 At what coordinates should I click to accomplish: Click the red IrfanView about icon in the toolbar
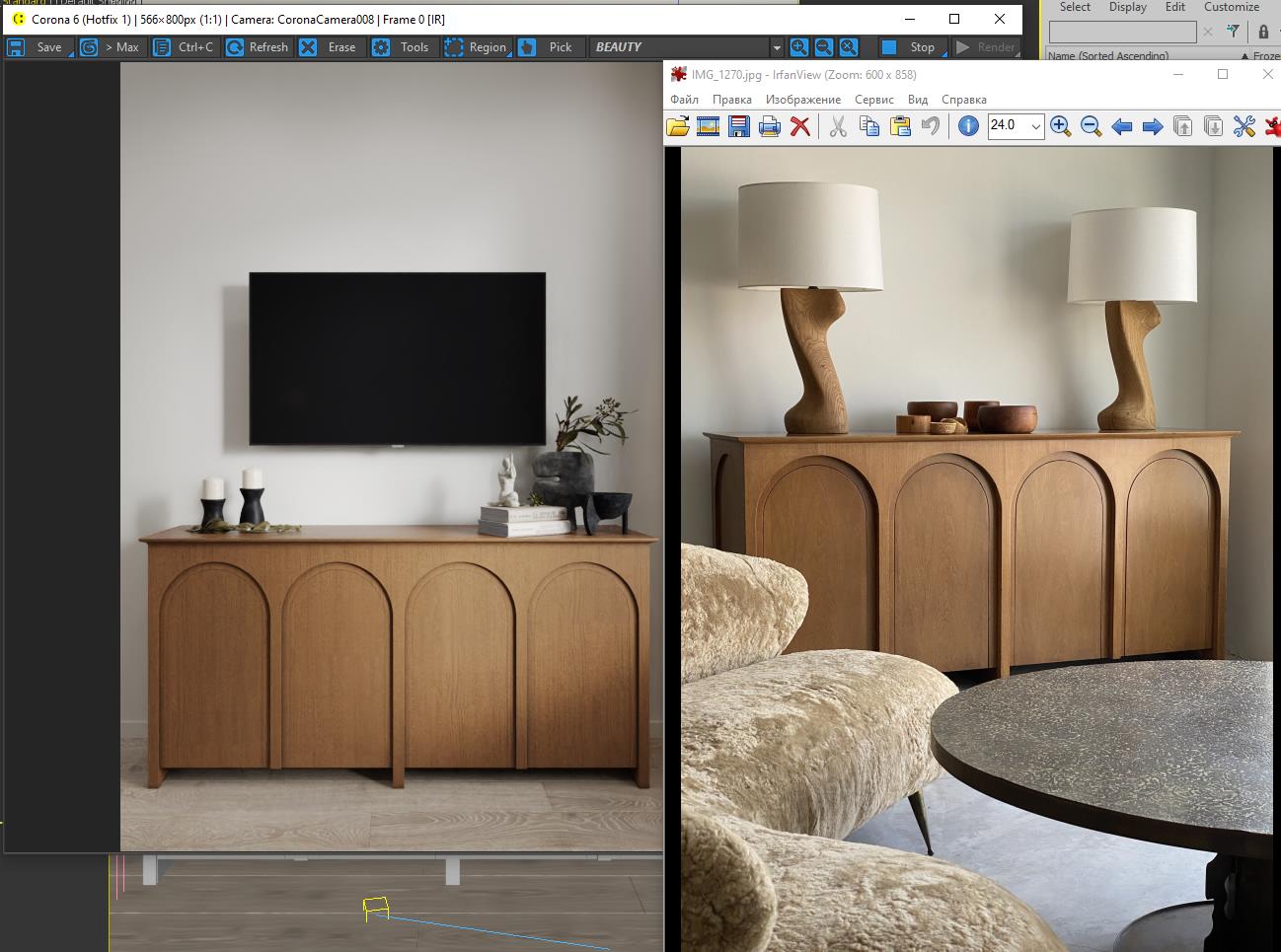(1272, 126)
